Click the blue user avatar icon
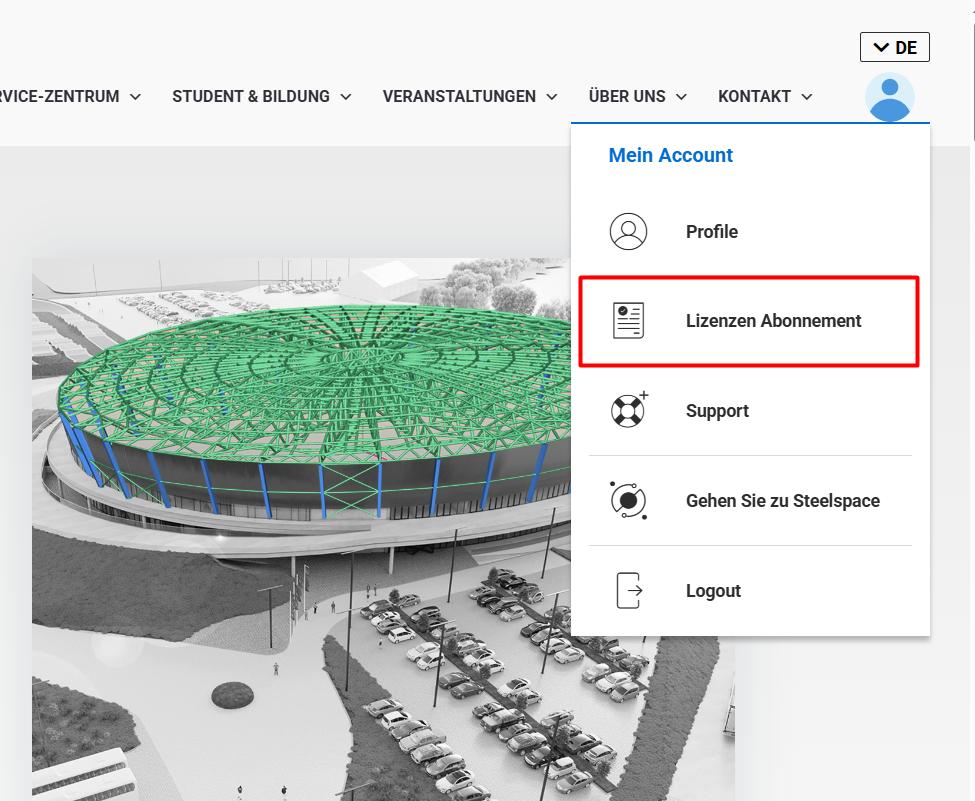The height and width of the screenshot is (801, 975). click(x=890, y=97)
